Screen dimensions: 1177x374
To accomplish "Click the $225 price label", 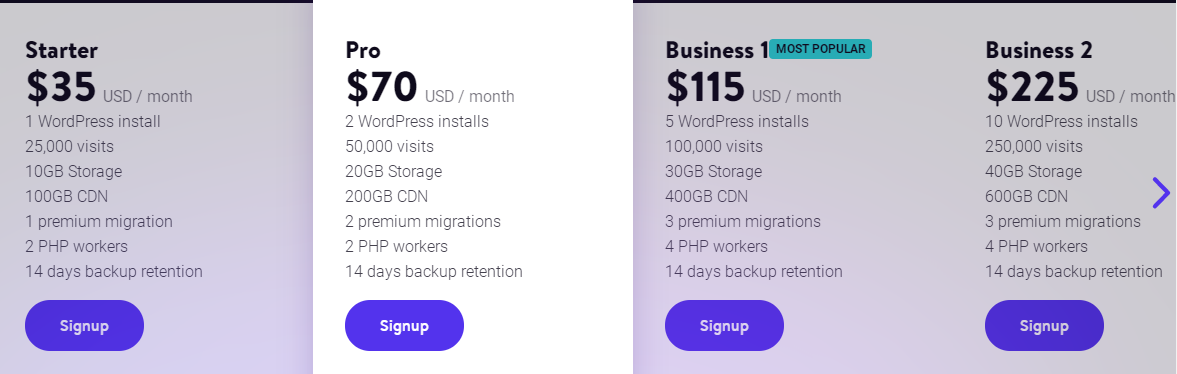I will point(1032,87).
